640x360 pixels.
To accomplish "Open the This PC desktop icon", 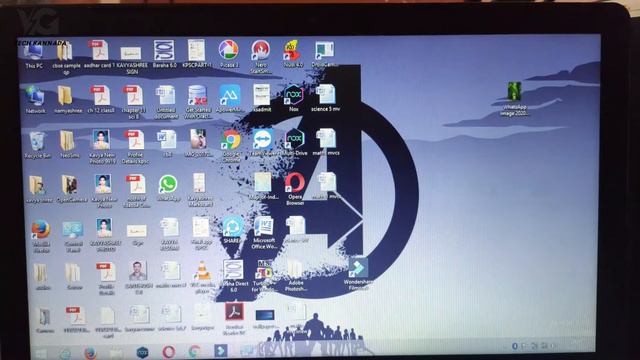I will coord(34,53).
